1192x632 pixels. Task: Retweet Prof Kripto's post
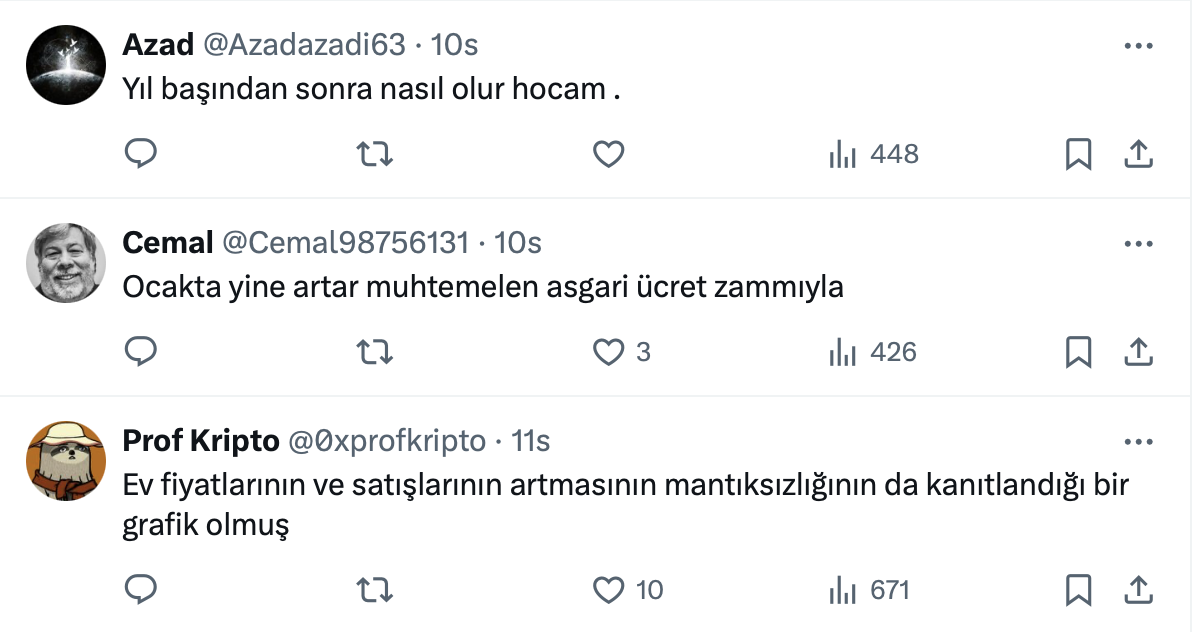click(375, 590)
